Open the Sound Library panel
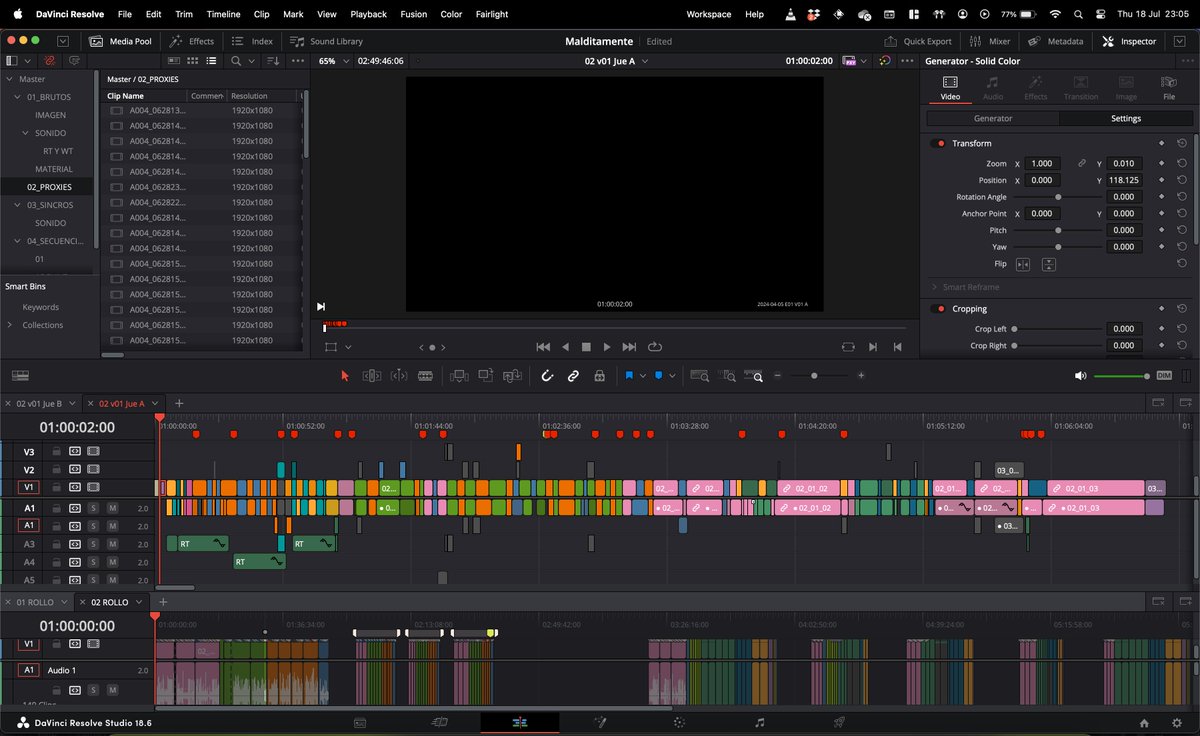1200x736 pixels. (x=327, y=41)
